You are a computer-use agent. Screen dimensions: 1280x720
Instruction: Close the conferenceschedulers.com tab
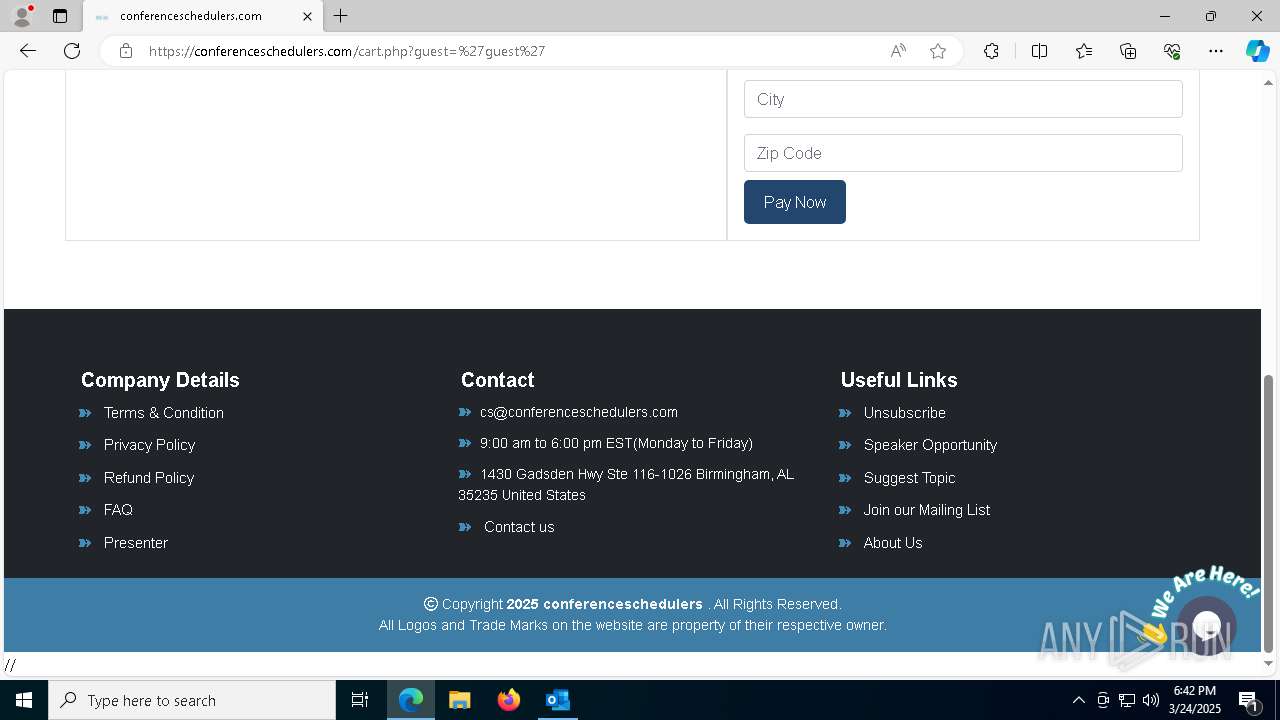coord(307,16)
